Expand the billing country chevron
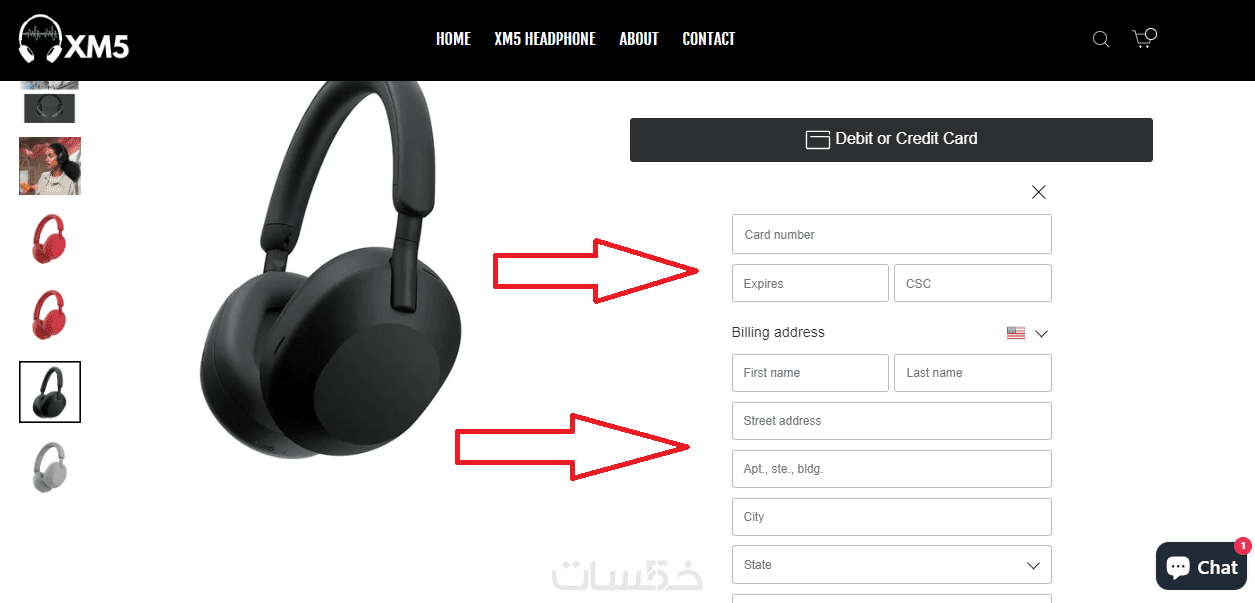Viewport: 1255px width, 603px height. point(1041,333)
